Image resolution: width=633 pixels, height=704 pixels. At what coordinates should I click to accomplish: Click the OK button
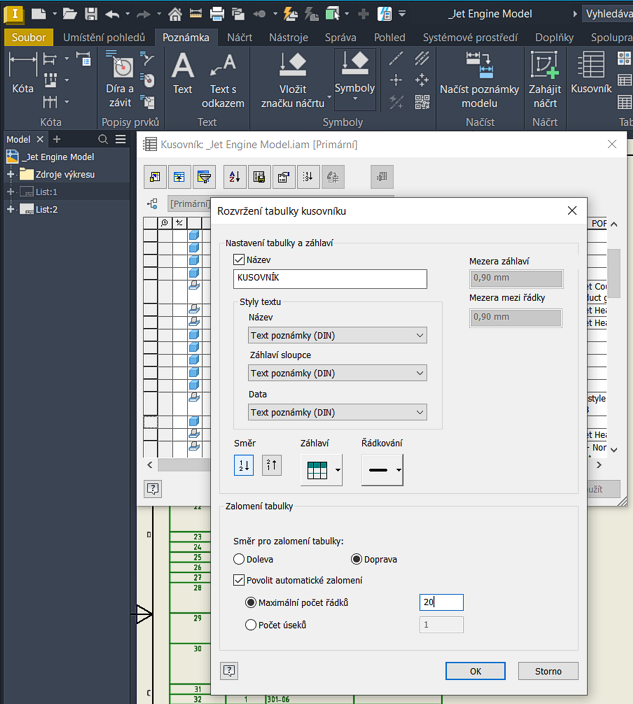pyautogui.click(x=475, y=671)
